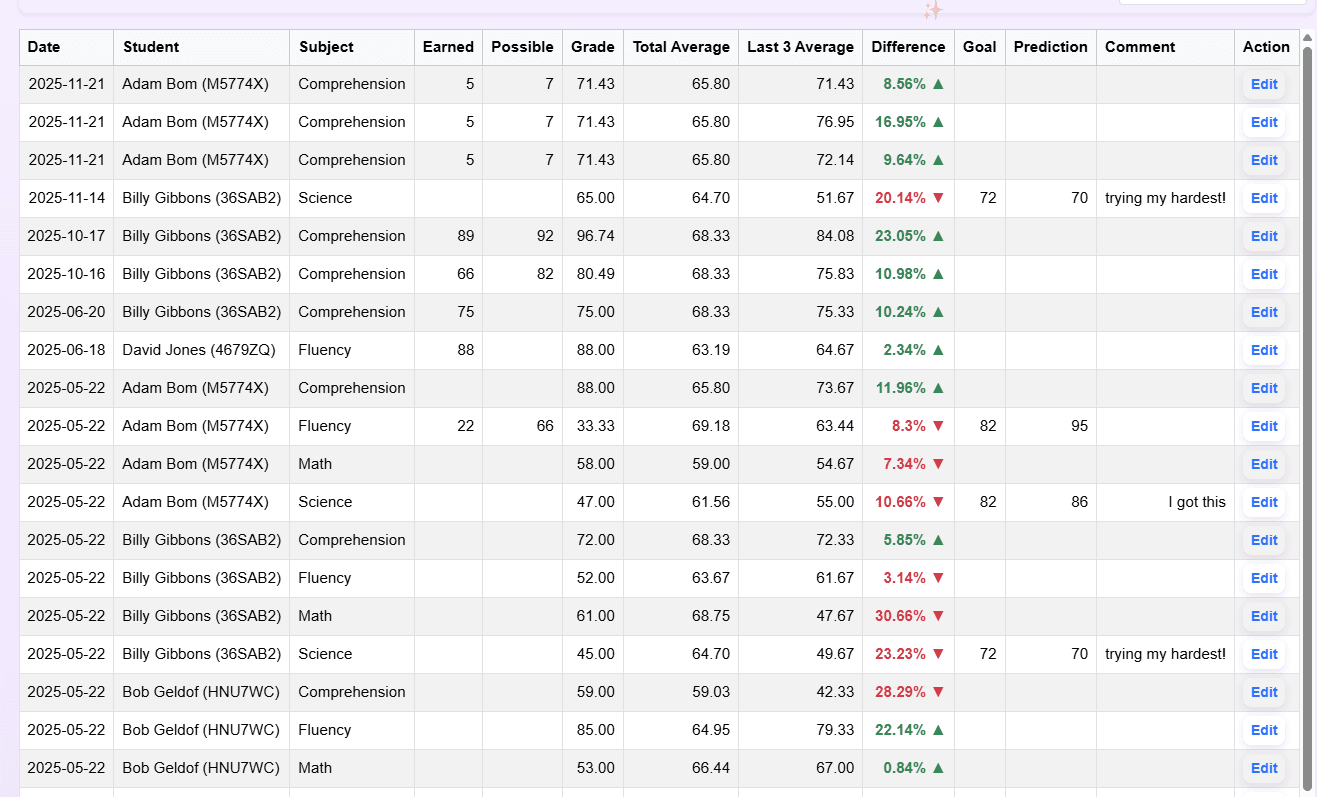Click the Difference column header

click(x=908, y=47)
